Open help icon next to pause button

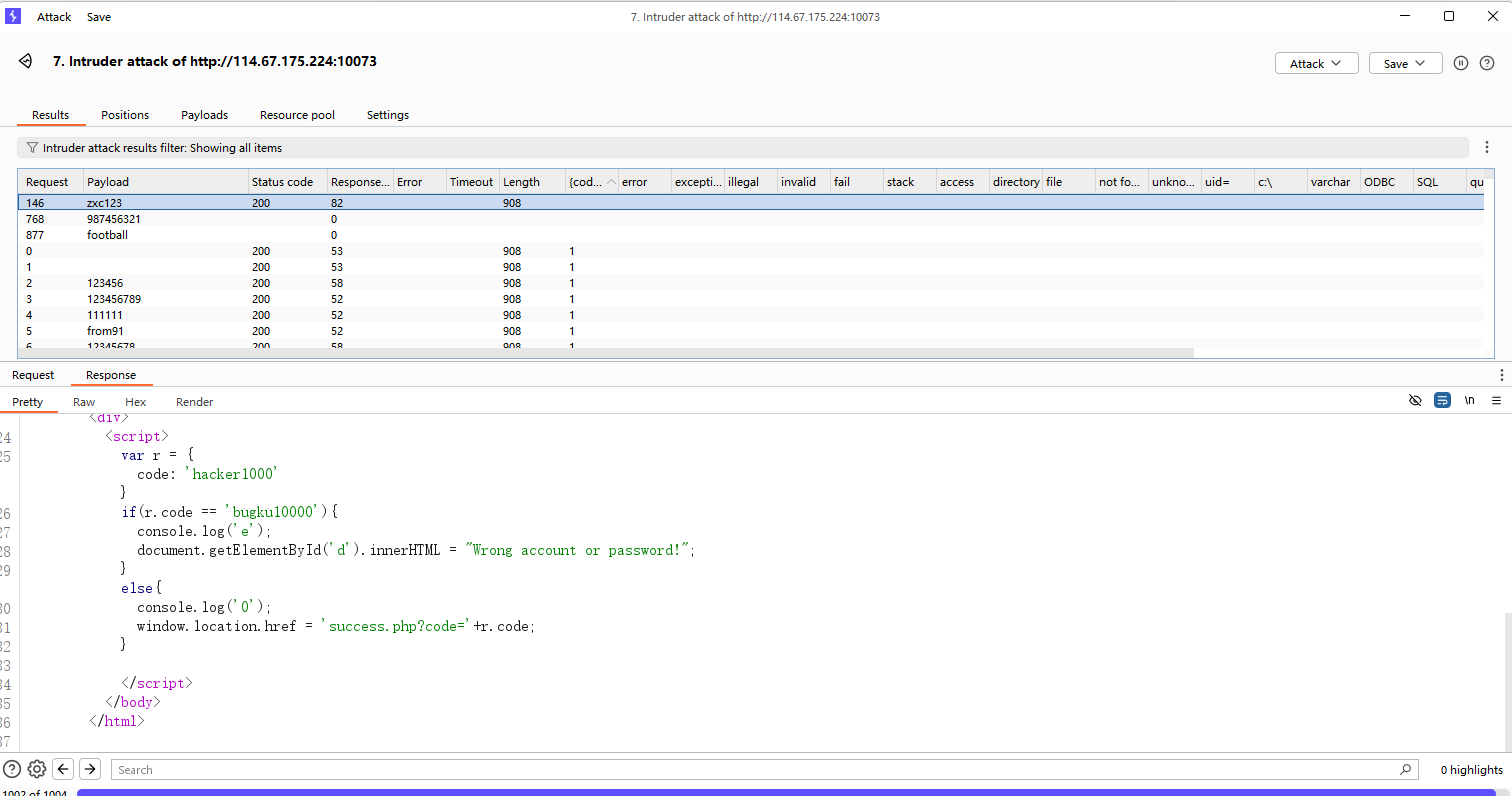click(x=1487, y=63)
